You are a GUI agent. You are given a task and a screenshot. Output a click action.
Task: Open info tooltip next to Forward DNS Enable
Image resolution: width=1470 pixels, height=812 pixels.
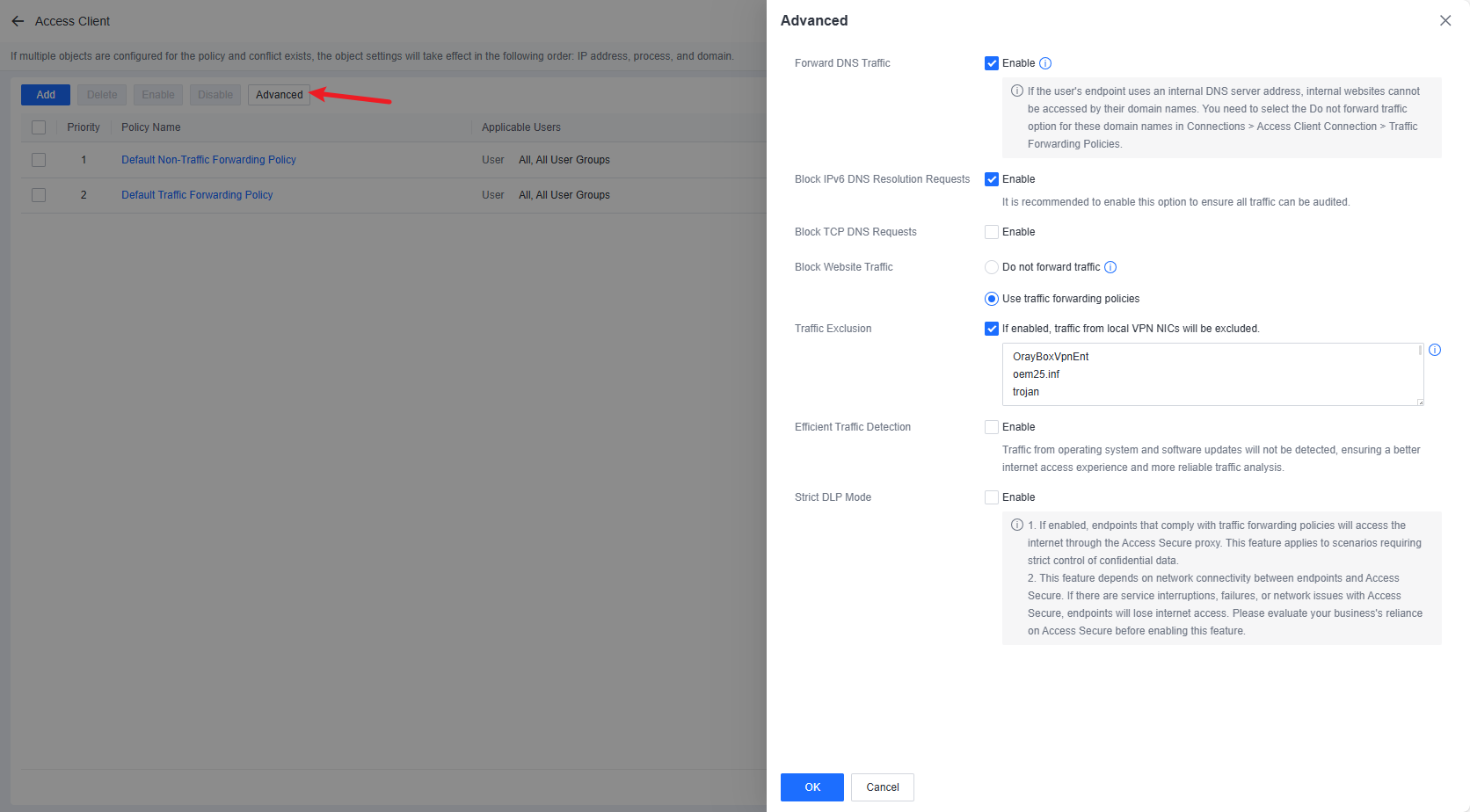tap(1045, 63)
